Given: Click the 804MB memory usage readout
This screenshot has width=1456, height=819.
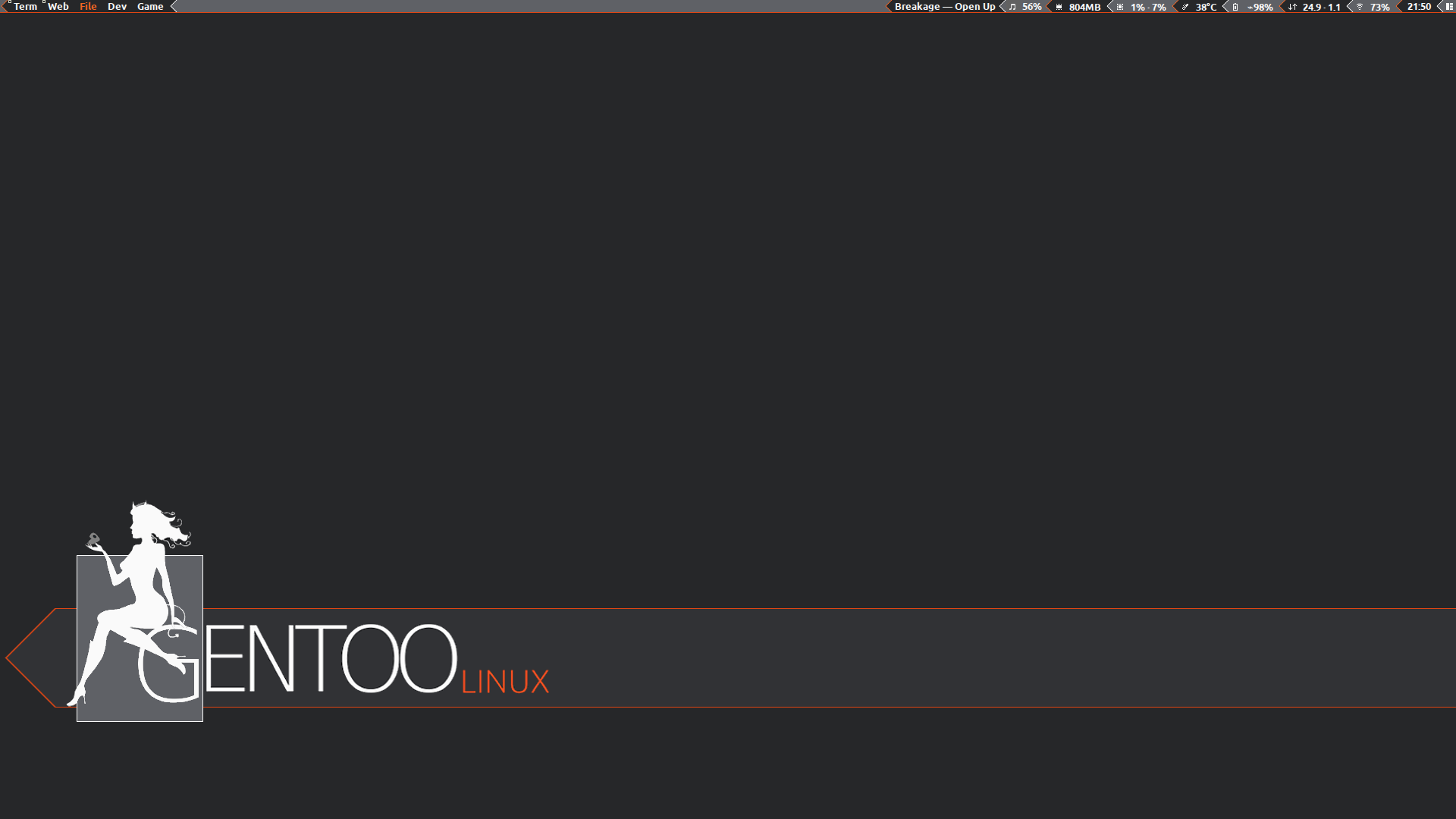Looking at the screenshot, I should pos(1084,7).
